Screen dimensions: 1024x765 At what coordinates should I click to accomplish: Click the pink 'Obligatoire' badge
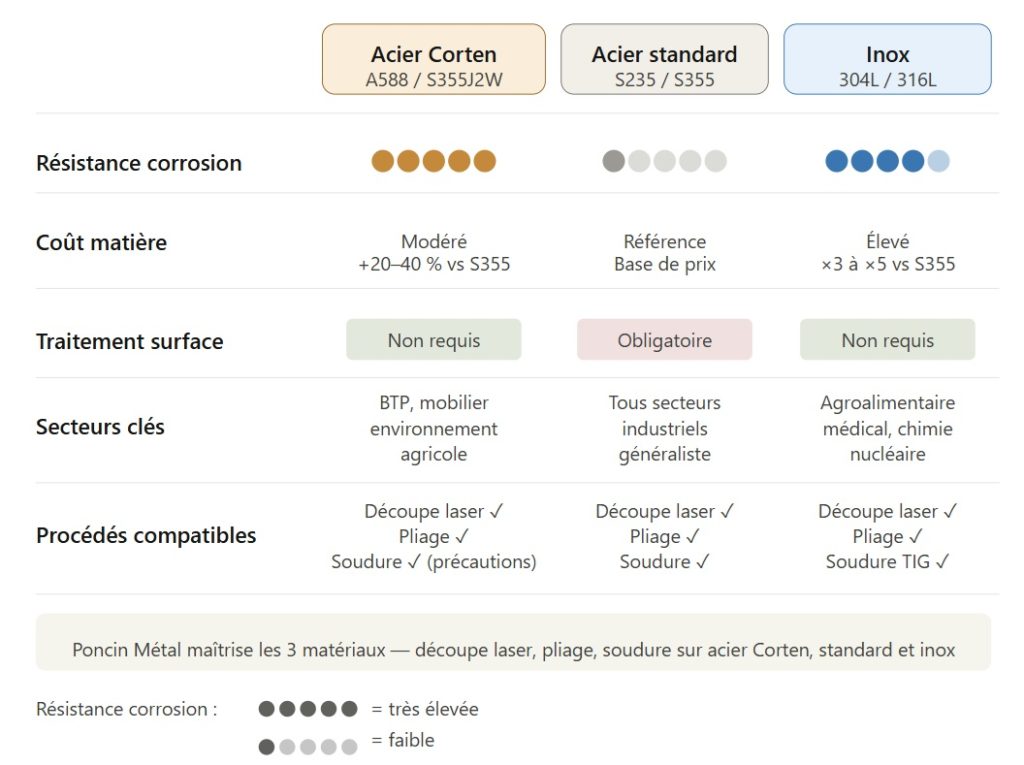coord(664,340)
